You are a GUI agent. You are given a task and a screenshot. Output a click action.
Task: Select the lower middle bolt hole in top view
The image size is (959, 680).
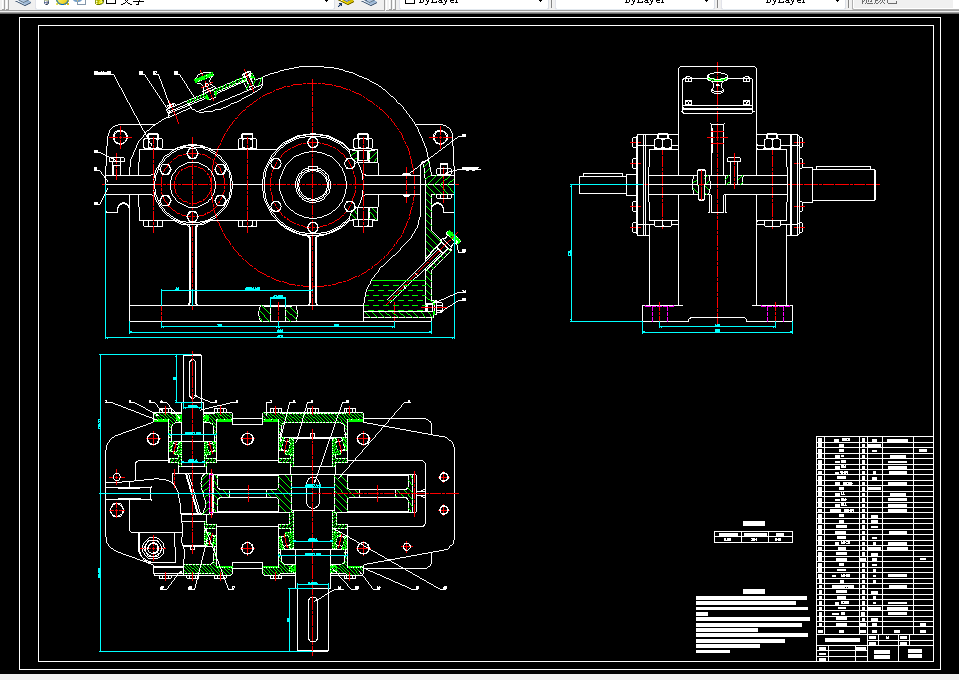[247, 548]
